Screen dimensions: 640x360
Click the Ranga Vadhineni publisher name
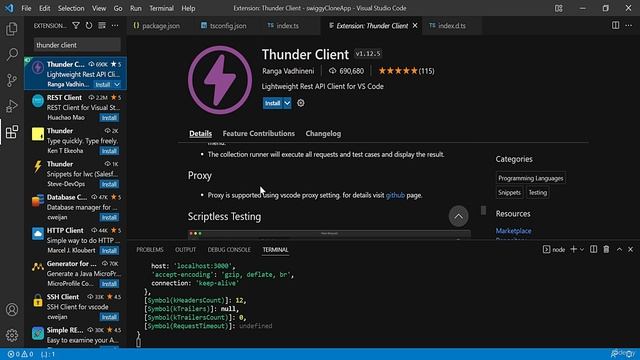click(x=288, y=71)
